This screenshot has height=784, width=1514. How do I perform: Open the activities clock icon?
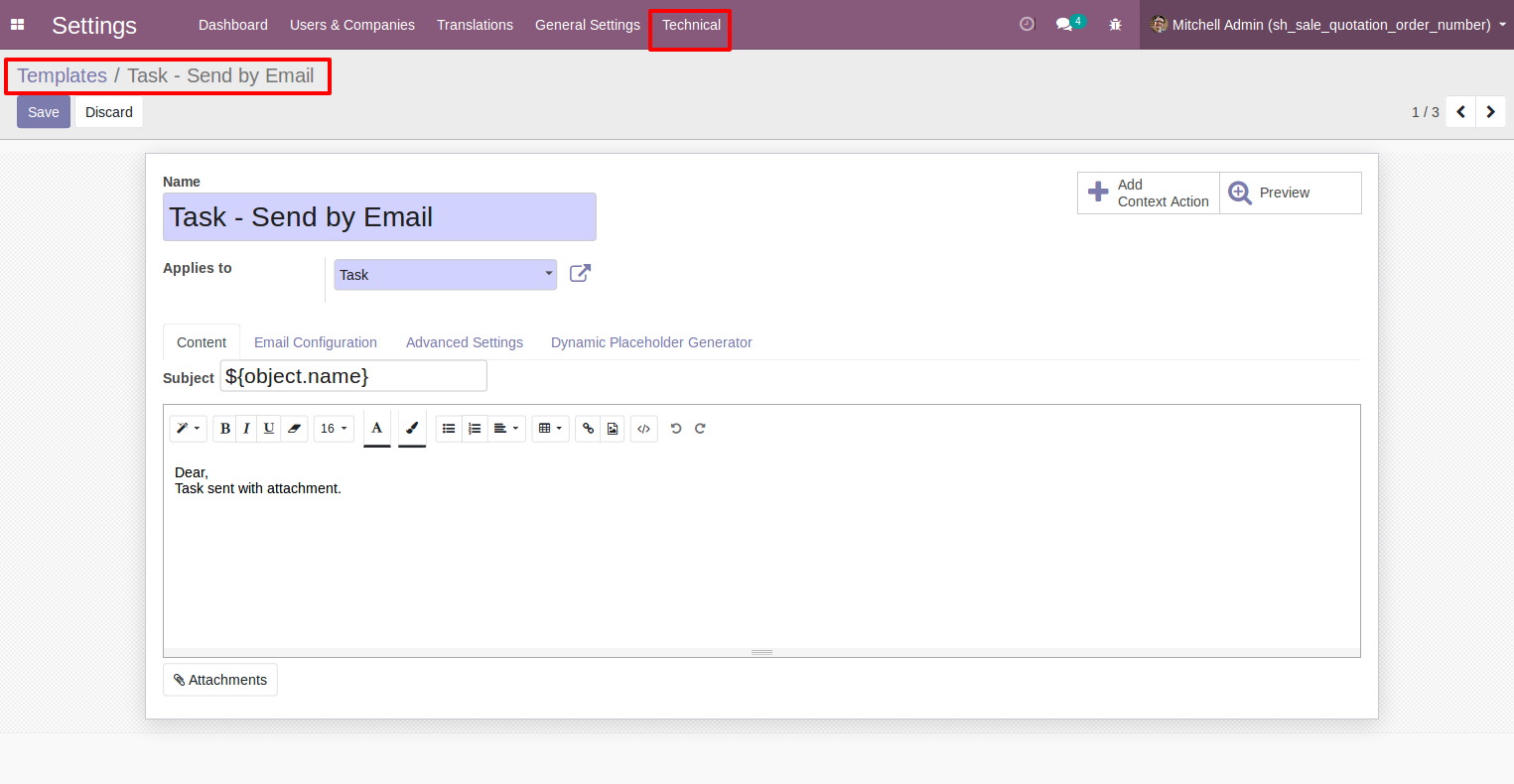pos(1027,24)
